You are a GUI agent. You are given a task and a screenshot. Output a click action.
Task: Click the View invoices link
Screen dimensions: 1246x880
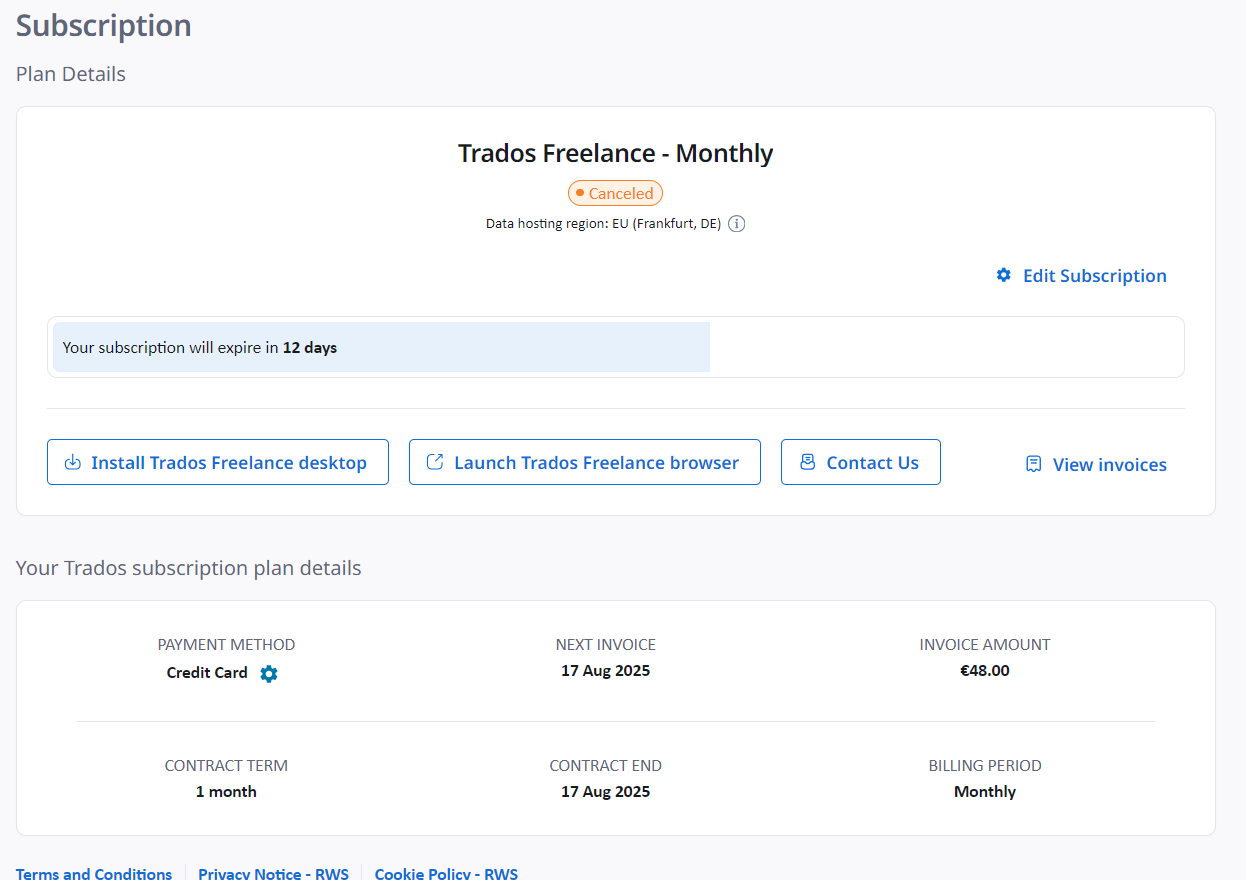click(1109, 464)
